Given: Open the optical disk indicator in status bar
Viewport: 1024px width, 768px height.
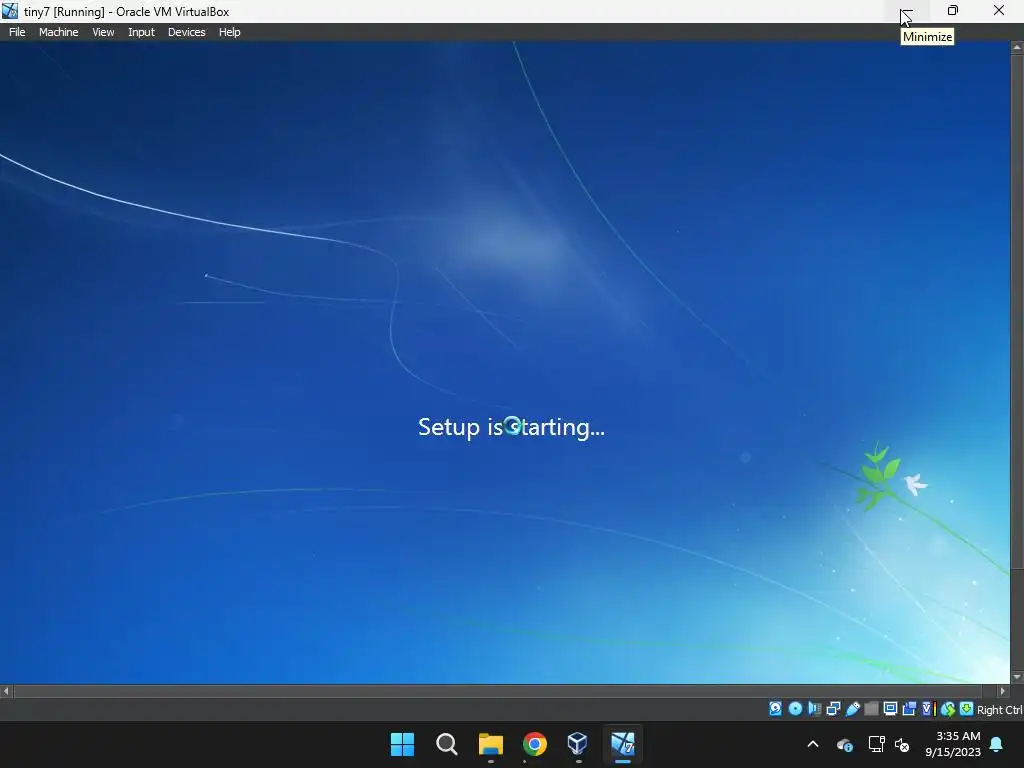Looking at the screenshot, I should tap(795, 709).
